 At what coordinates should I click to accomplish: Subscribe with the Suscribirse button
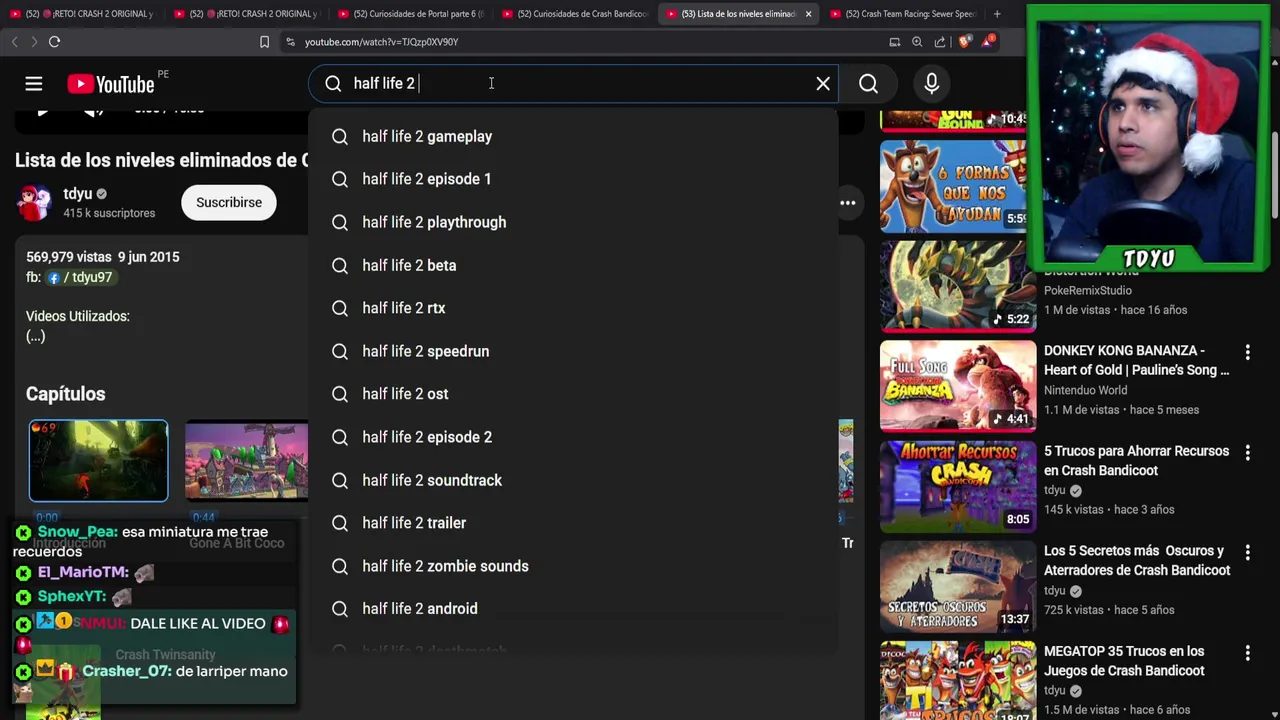point(229,202)
